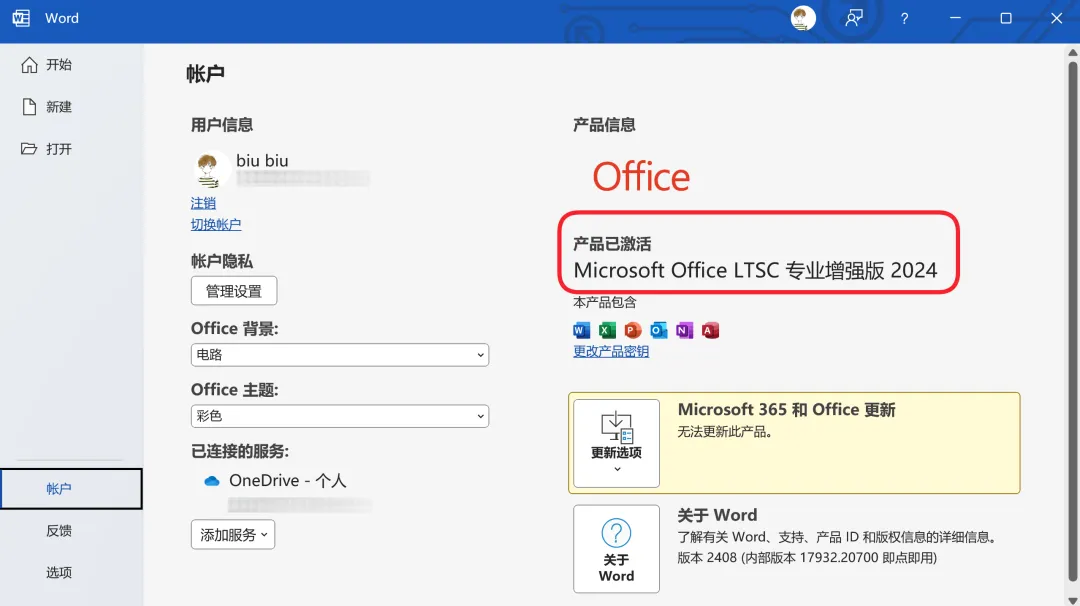Click the 帐户隐私 heading
Viewport: 1080px width, 606px height.
[222, 262]
